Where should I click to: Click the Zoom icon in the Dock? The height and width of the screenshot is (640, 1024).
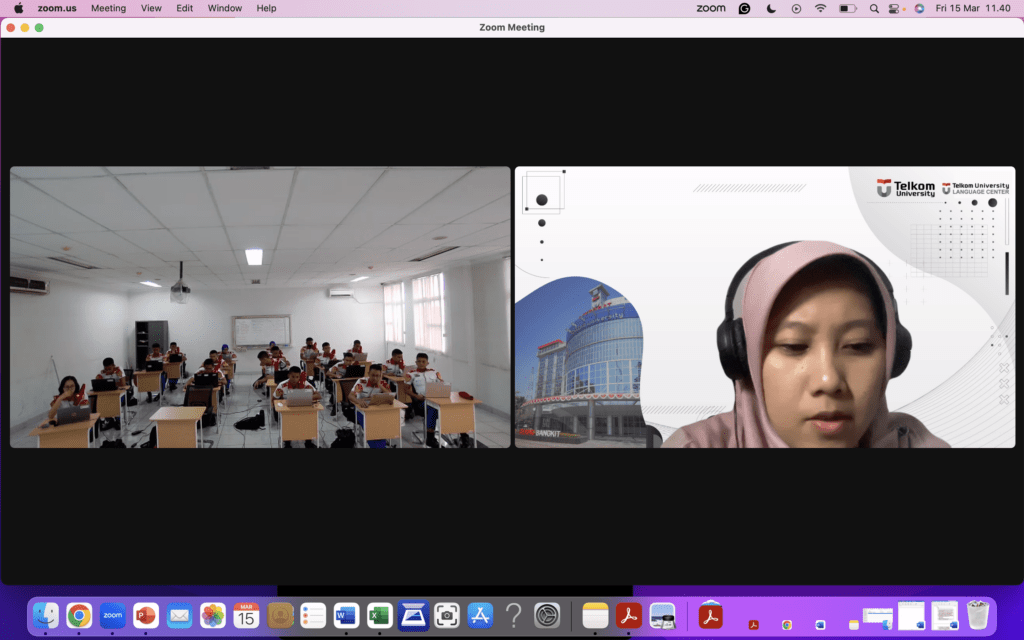click(112, 616)
